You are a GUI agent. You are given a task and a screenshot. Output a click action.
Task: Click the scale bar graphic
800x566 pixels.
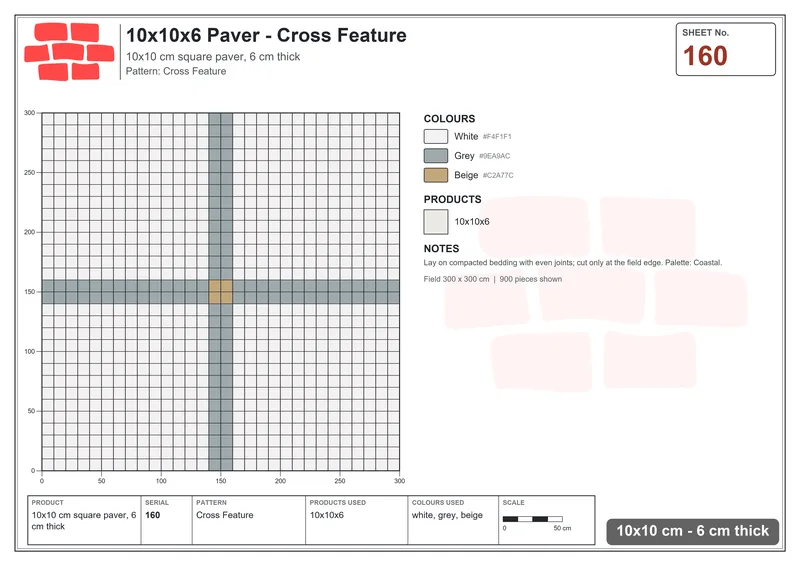pos(533,519)
